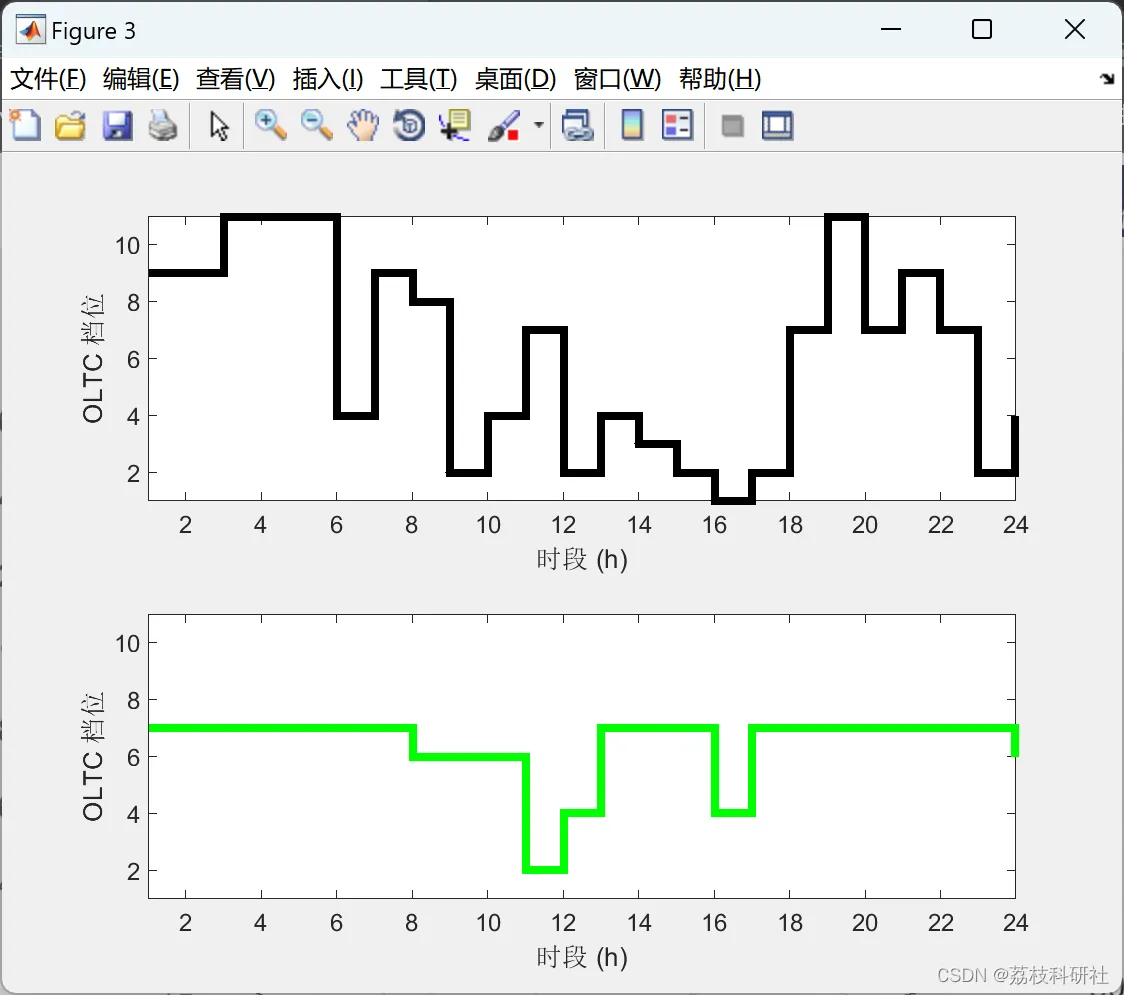
Task: Click y-axis tick label 8 in lower plot
Action: pyautogui.click(x=133, y=700)
